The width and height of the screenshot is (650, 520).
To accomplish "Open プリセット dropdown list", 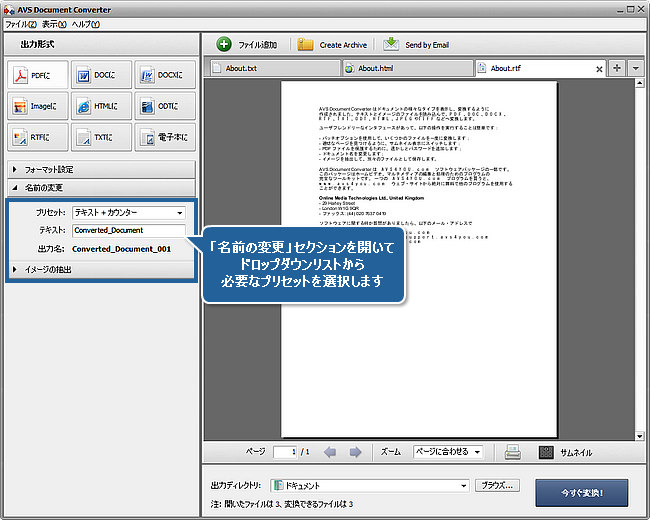I will coord(129,213).
